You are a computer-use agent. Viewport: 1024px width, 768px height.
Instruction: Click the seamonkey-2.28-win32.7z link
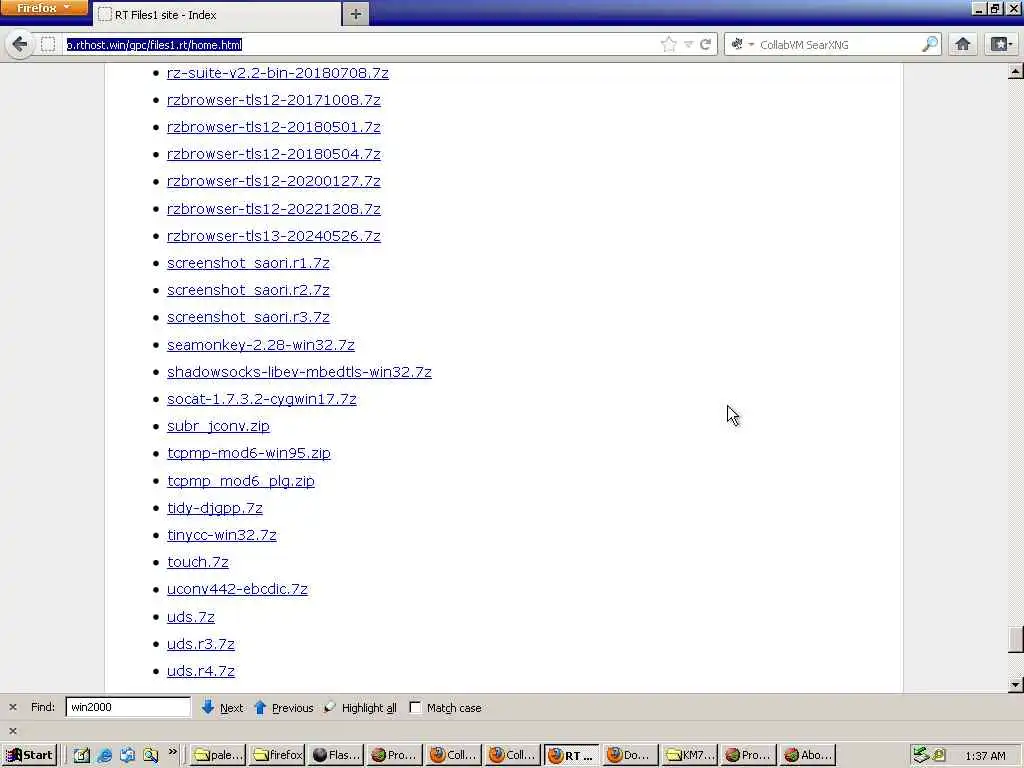(261, 345)
